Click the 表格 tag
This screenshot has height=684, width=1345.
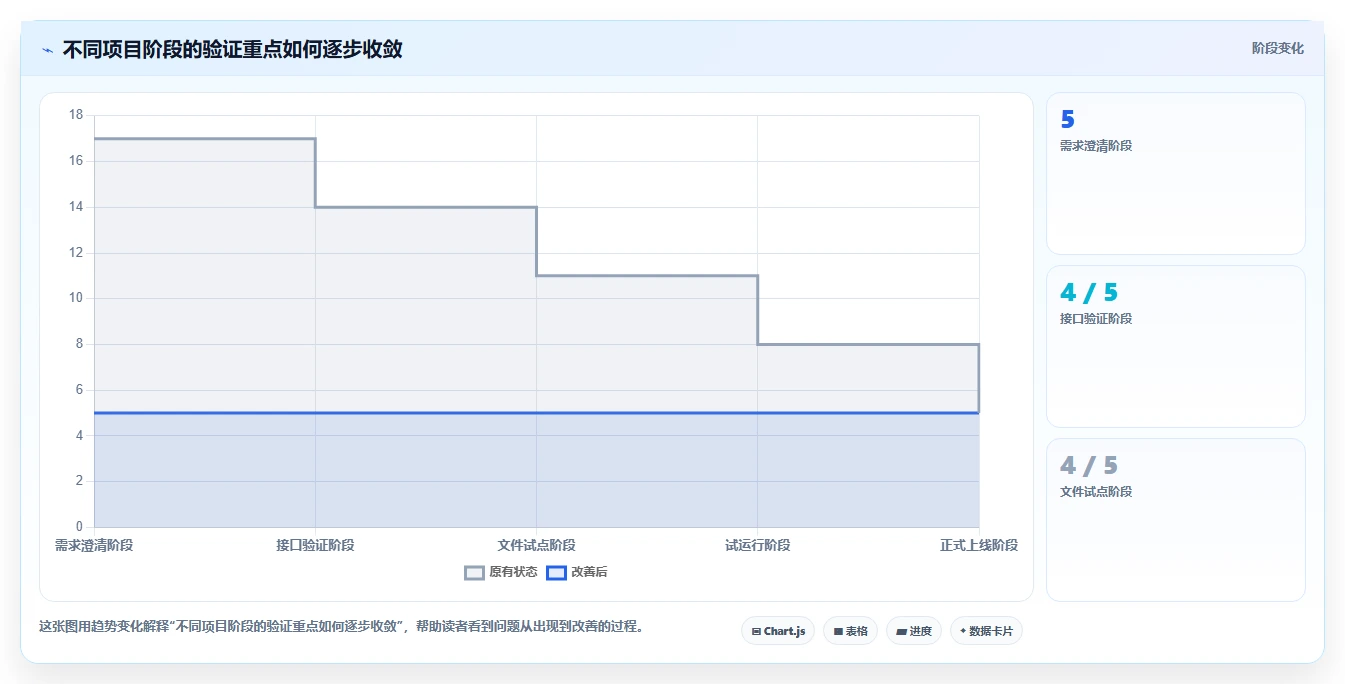[850, 631]
